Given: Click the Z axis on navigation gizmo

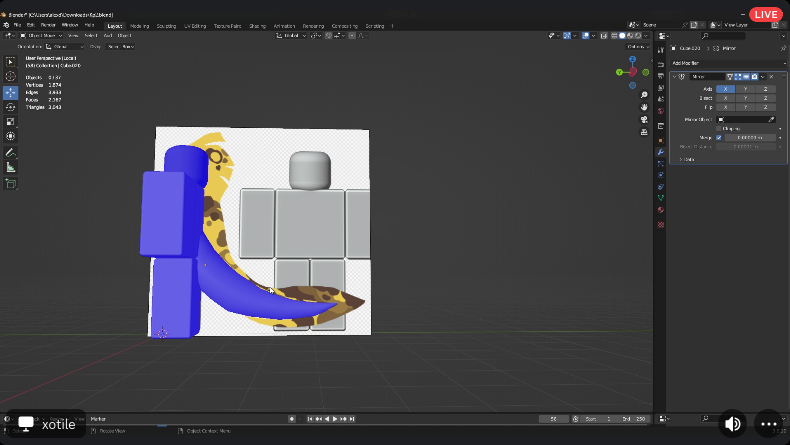Looking at the screenshot, I should click(632, 59).
